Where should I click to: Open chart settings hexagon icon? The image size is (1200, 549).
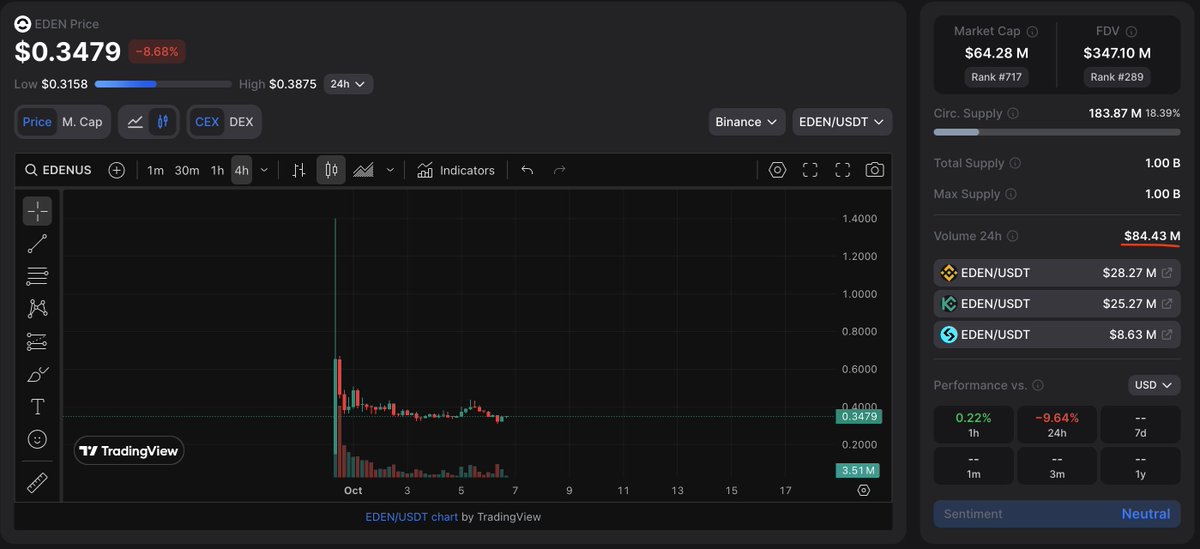777,170
